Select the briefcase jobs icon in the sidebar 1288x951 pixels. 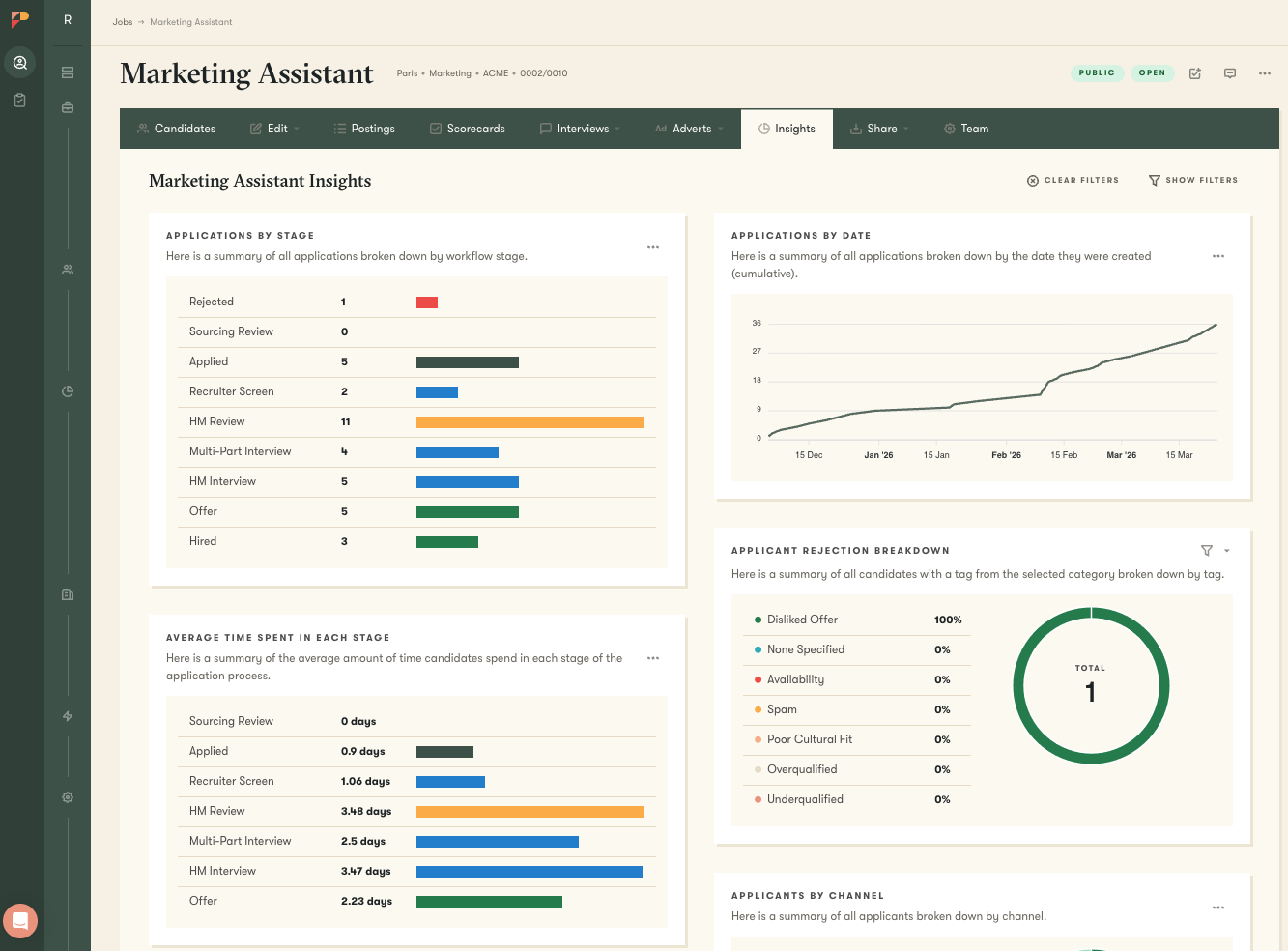[x=67, y=107]
